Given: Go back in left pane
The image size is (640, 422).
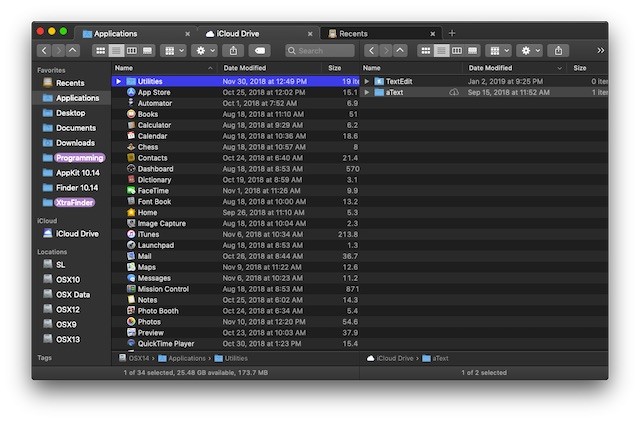Looking at the screenshot, I should coord(44,51).
